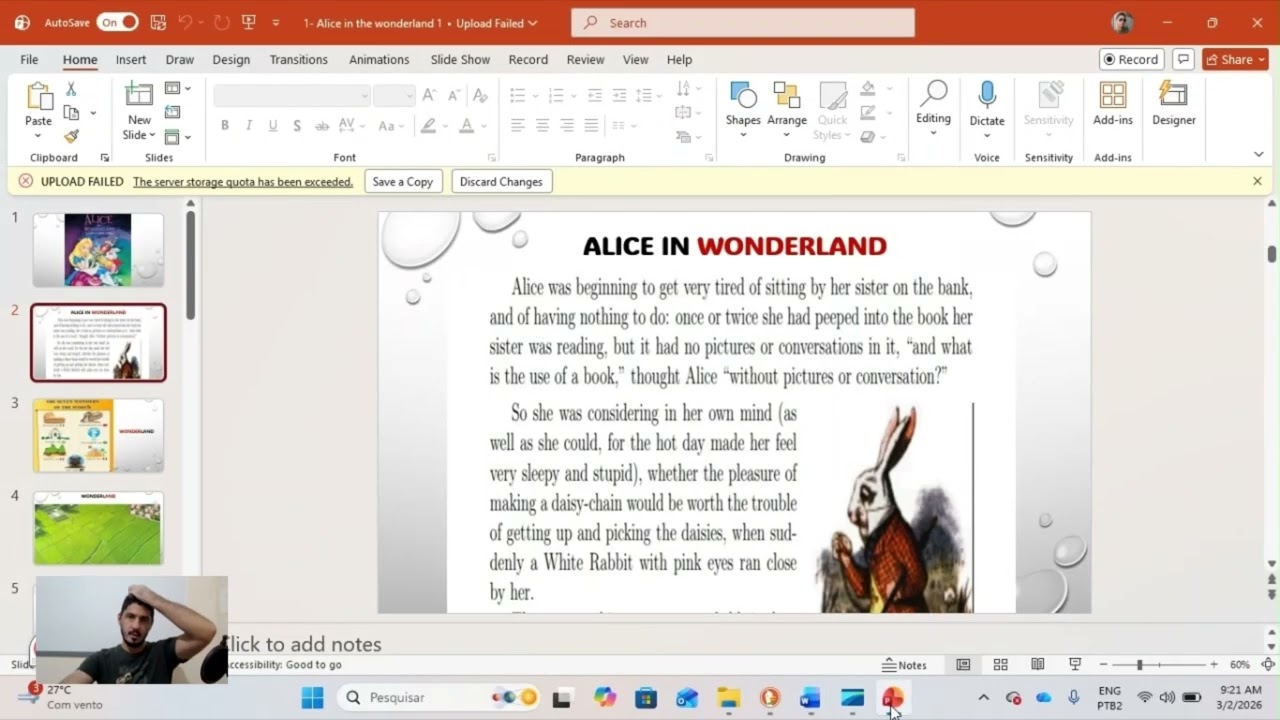The height and width of the screenshot is (720, 1280).
Task: Click the Search box in title bar
Action: click(x=743, y=23)
